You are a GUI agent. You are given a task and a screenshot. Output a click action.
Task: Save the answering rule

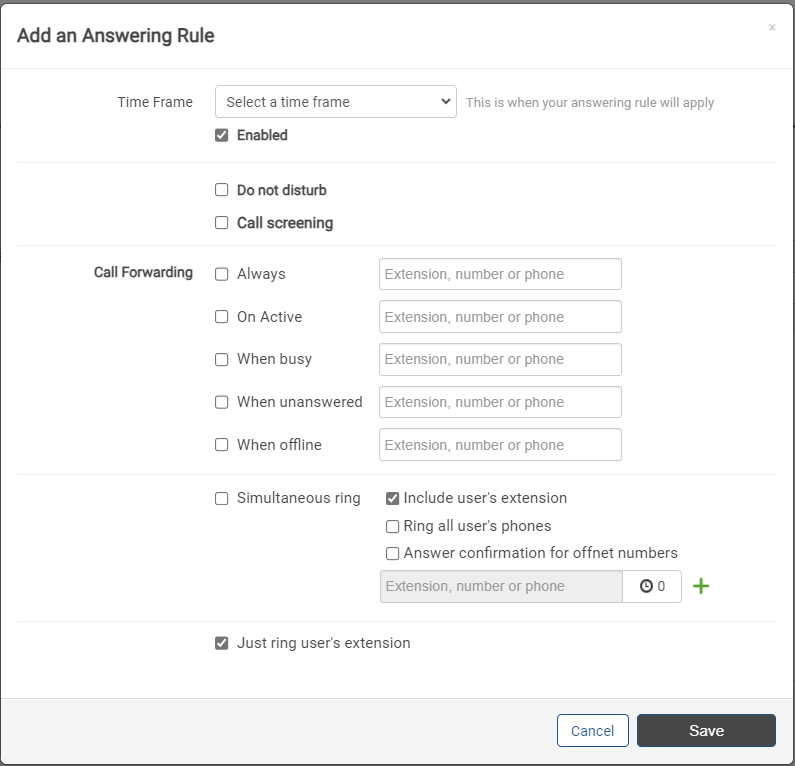click(x=706, y=731)
